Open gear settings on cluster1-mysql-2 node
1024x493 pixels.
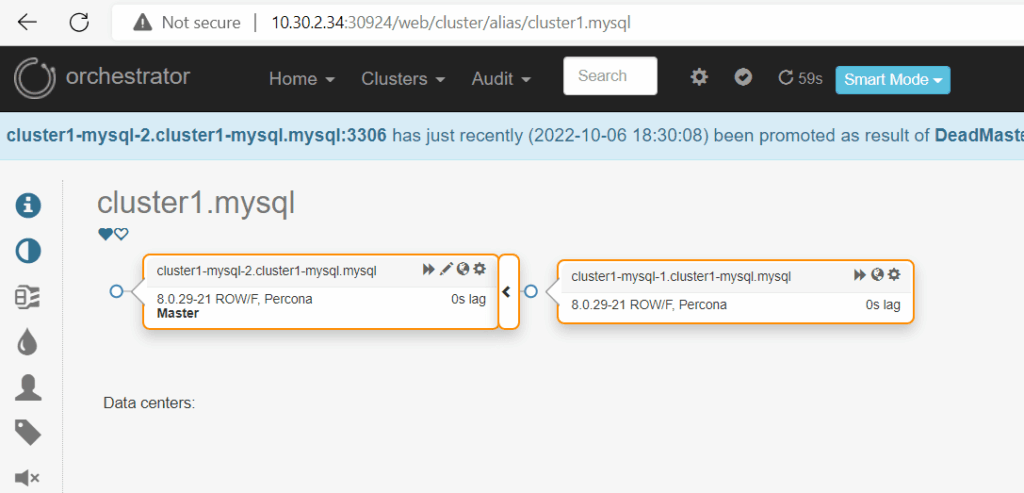click(x=480, y=268)
